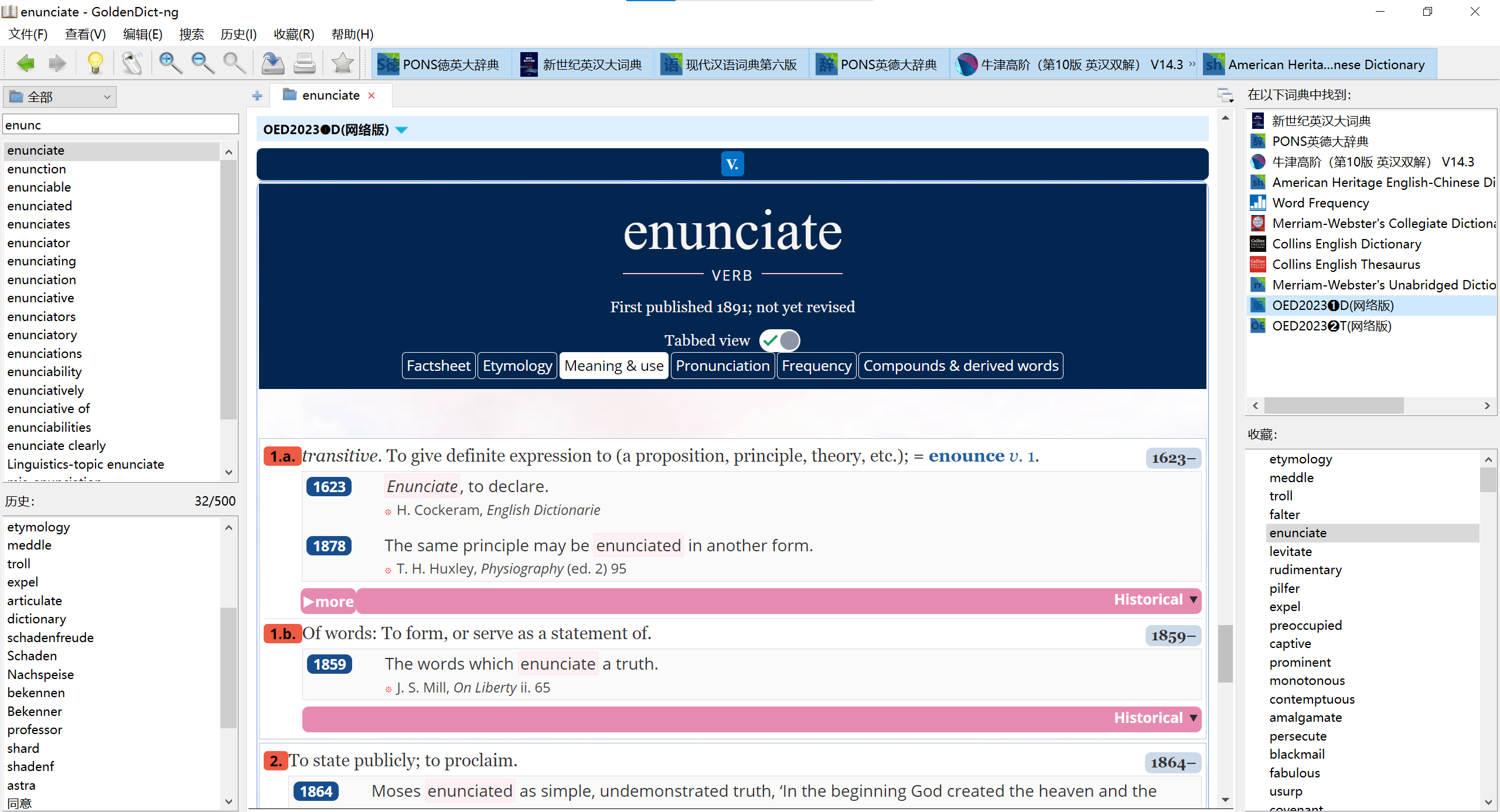This screenshot has height=812, width=1500.
Task: Collapse the OED2023❶D article with the arrow
Action: tap(401, 129)
